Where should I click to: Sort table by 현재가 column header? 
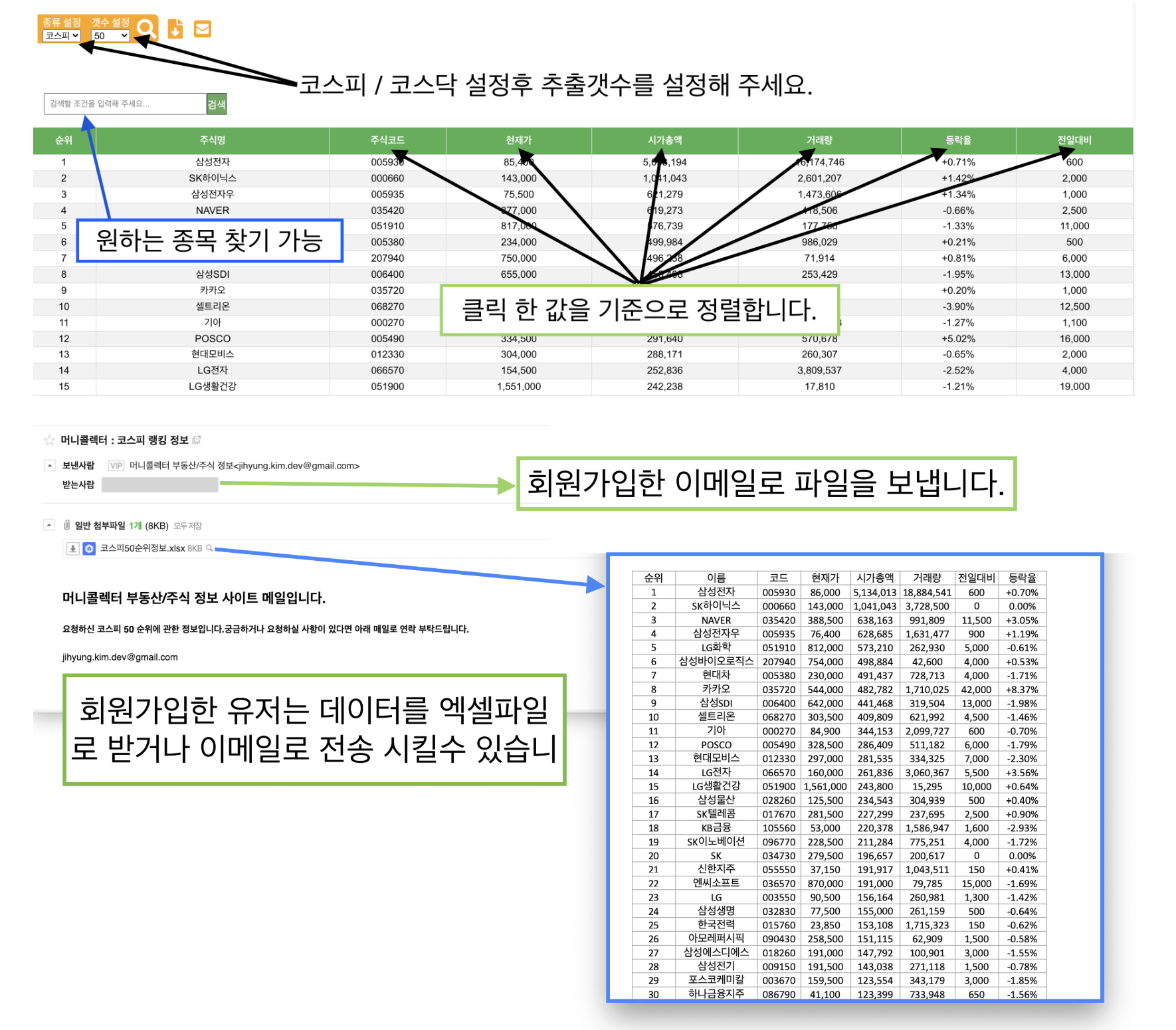click(518, 140)
